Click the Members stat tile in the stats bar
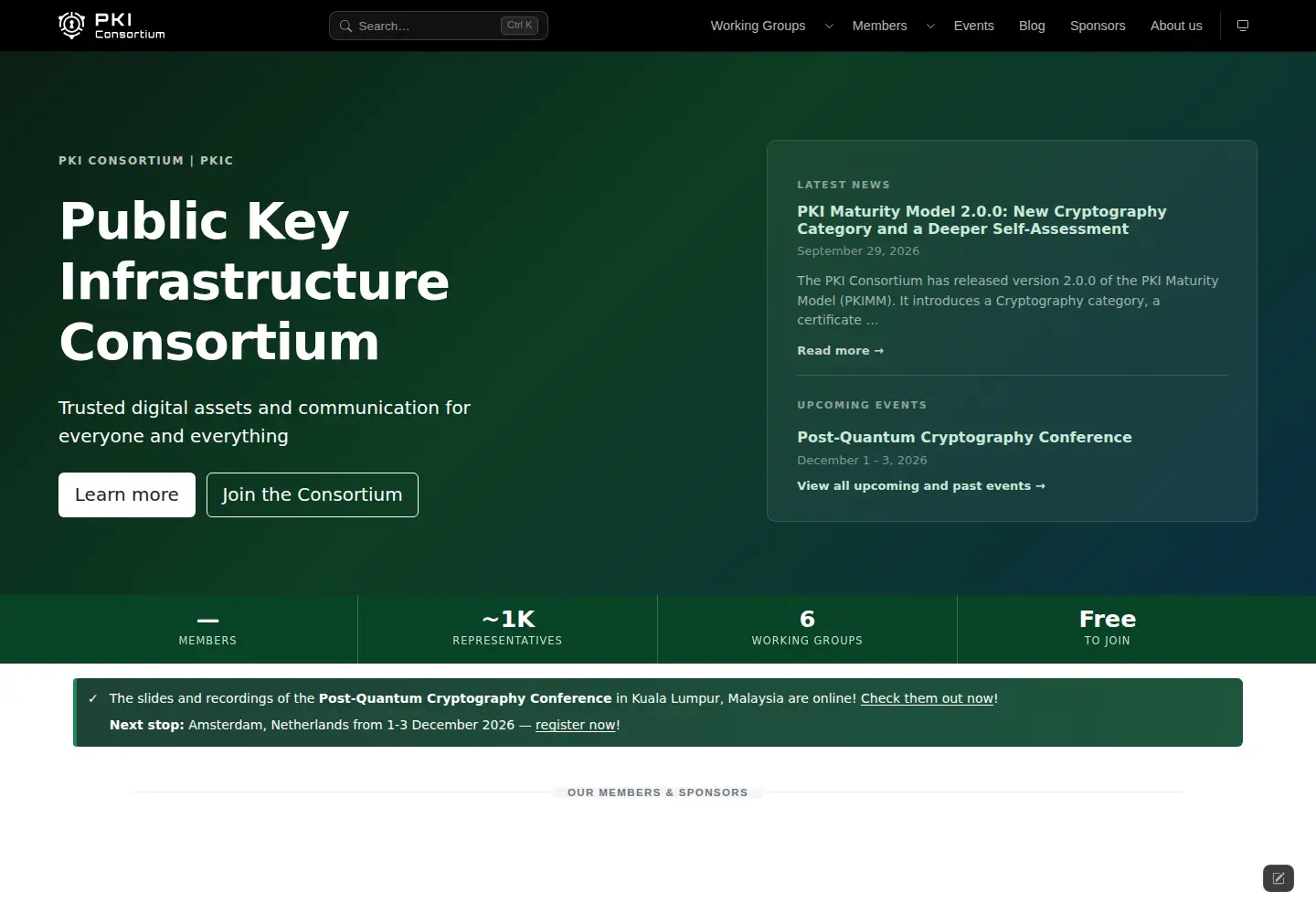The image size is (1316, 914). pos(207,628)
